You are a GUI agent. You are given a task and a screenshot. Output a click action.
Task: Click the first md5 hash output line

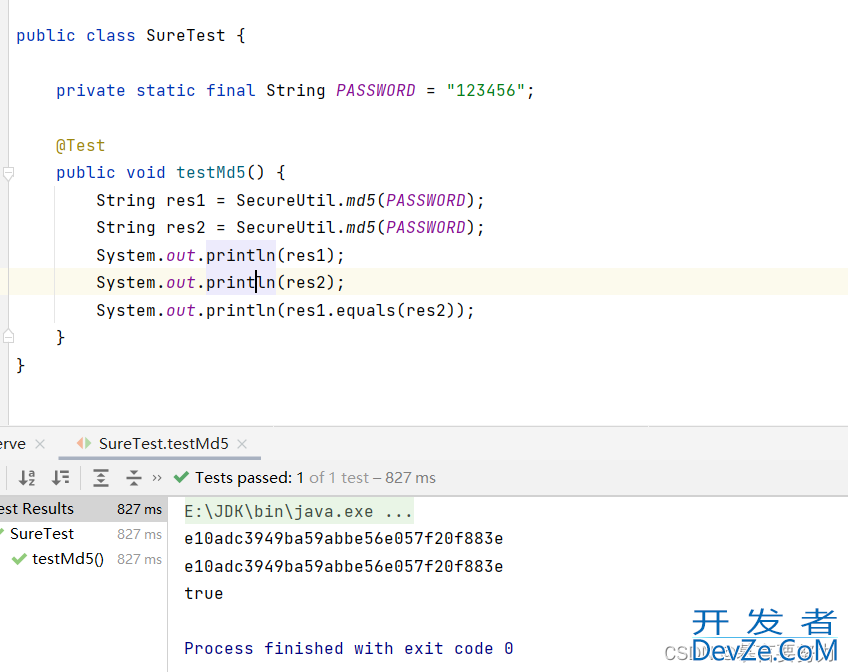[343, 538]
